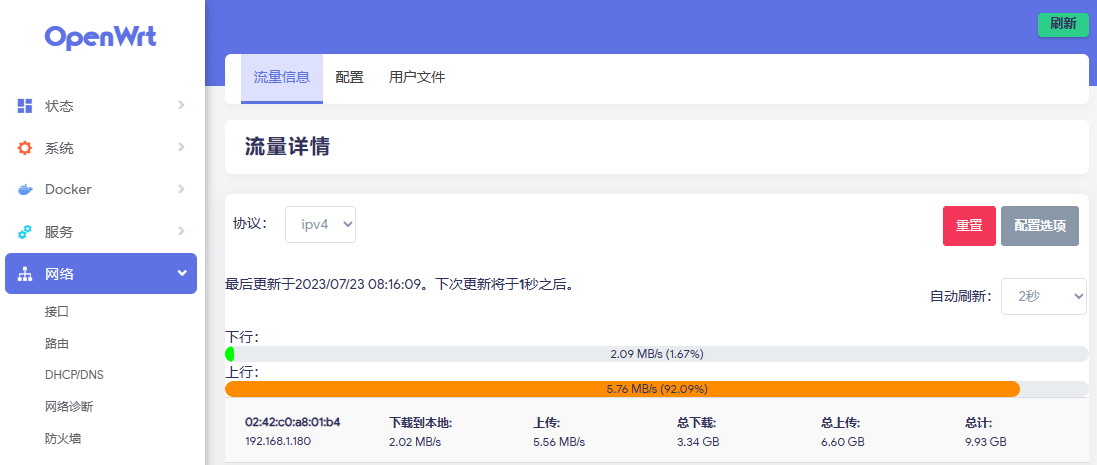Expand the 系统 menu chevron
Image resolution: width=1097 pixels, height=465 pixels.
tap(181, 147)
